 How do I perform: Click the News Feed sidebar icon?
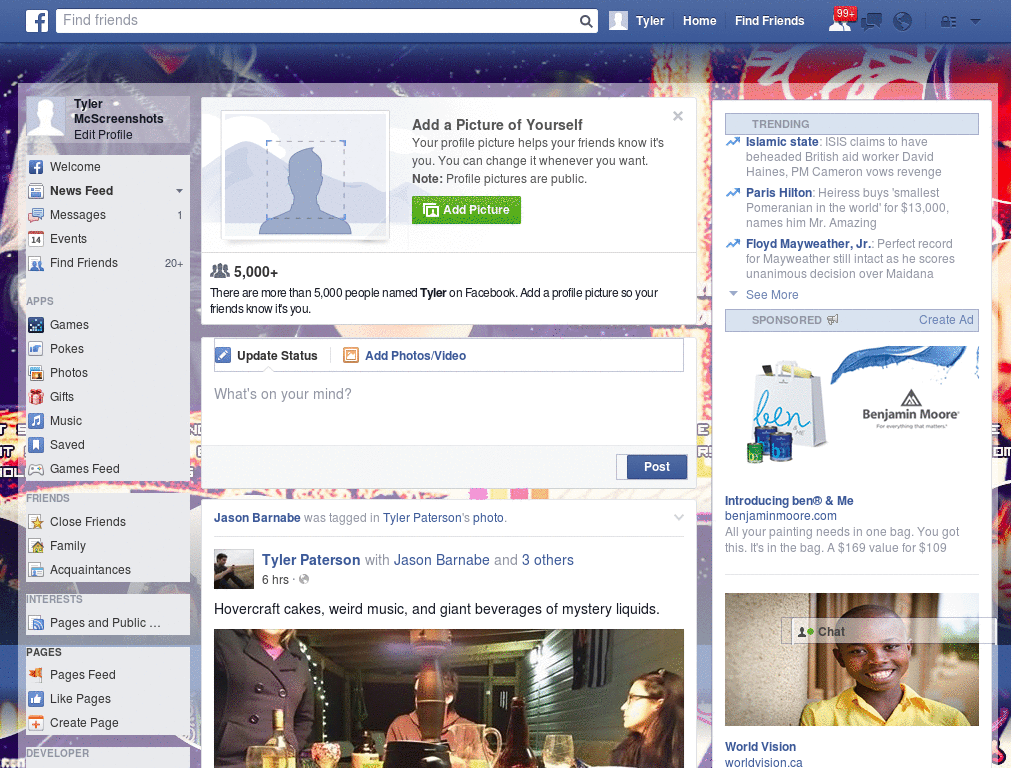click(x=36, y=191)
